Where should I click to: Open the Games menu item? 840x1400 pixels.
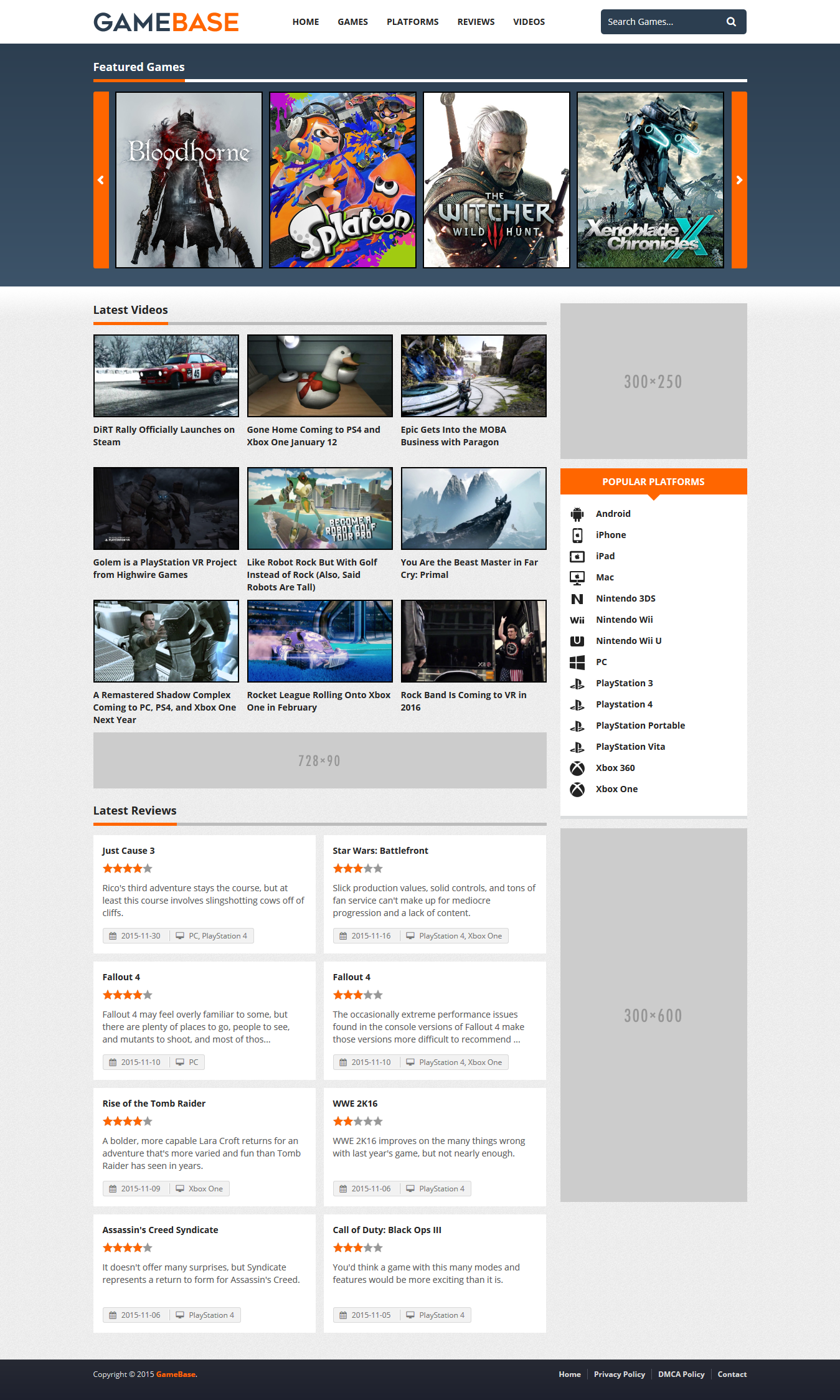tap(353, 22)
